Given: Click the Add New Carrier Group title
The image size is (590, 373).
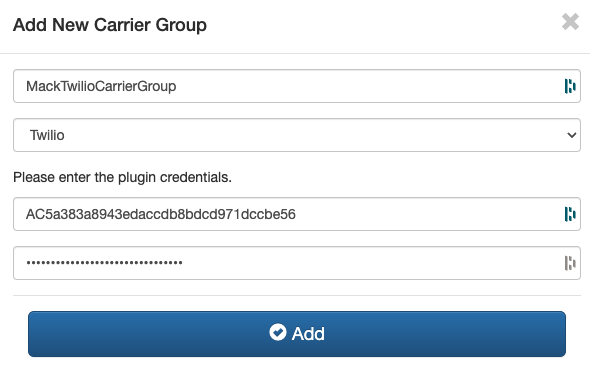Looking at the screenshot, I should pos(110,25).
